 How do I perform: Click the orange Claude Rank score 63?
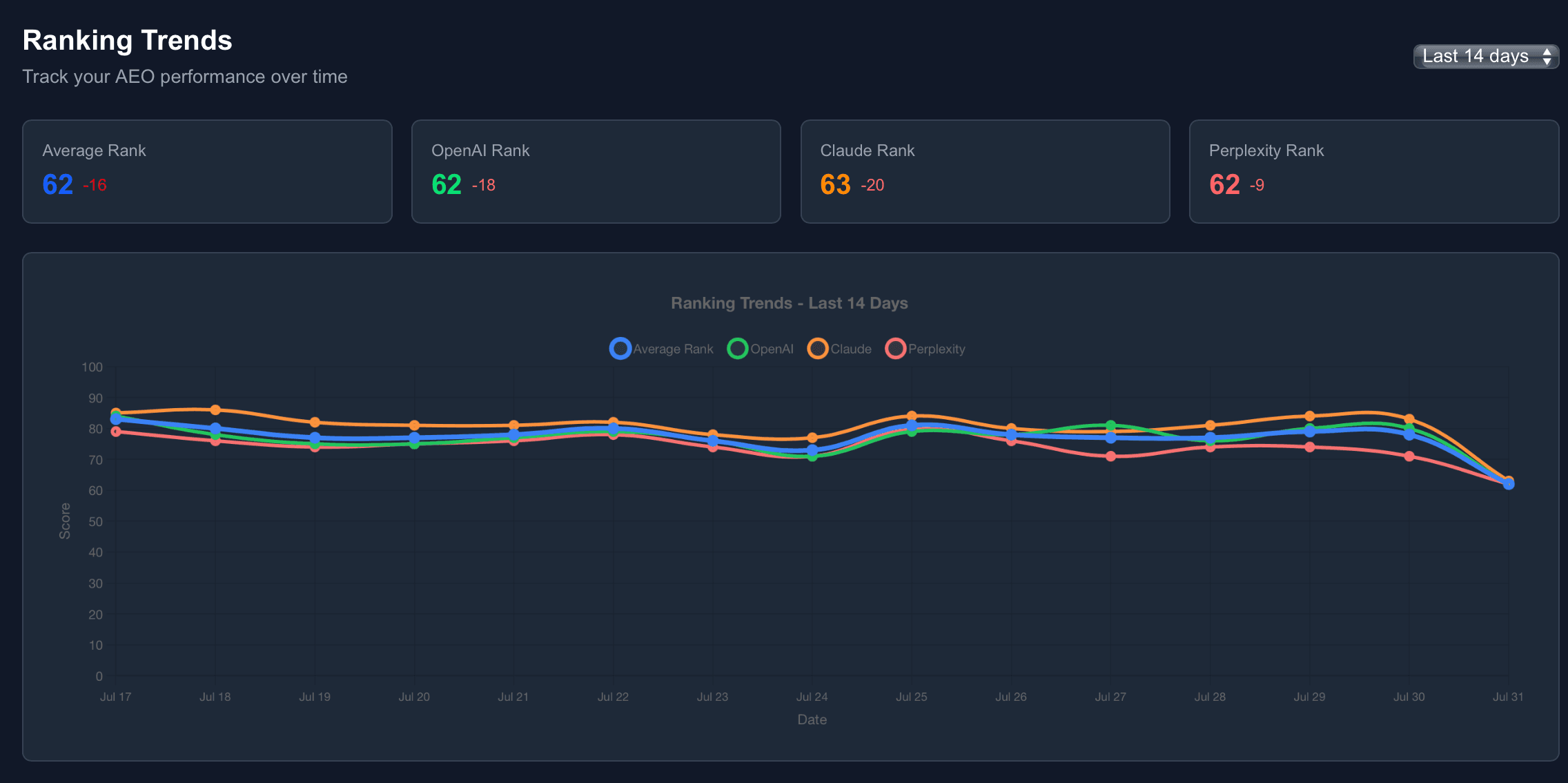click(835, 184)
